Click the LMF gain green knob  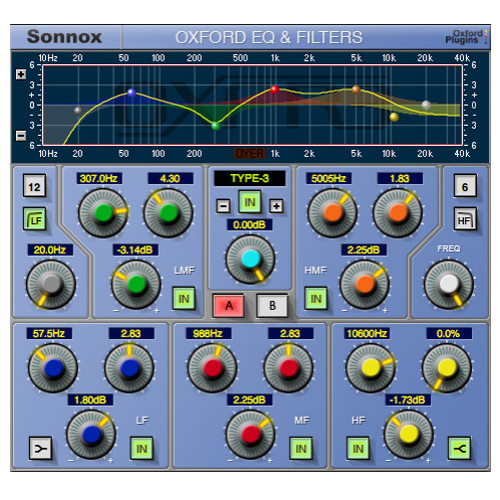click(136, 284)
